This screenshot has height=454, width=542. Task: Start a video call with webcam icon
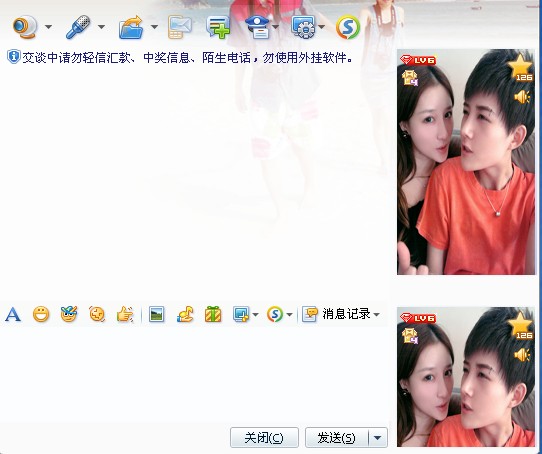[x=24, y=27]
